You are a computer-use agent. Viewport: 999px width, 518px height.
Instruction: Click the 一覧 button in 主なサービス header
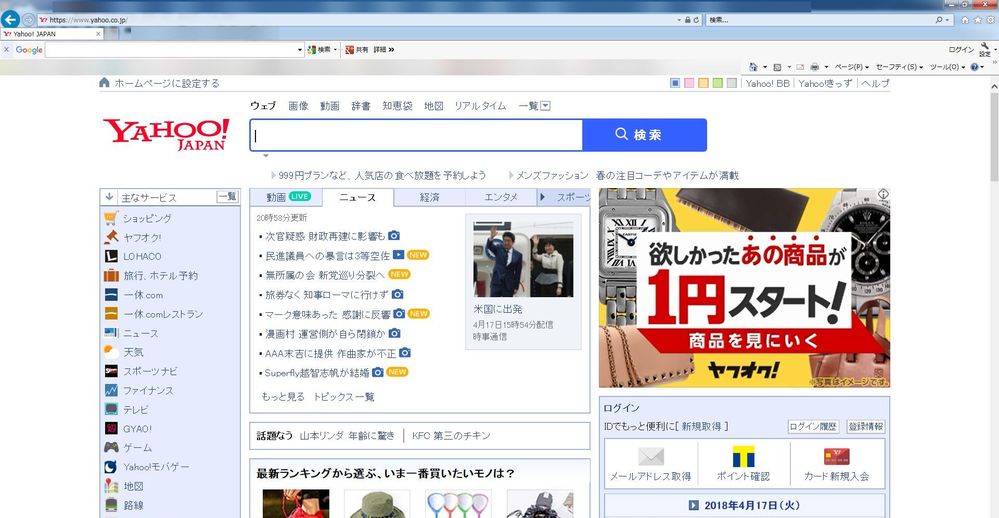coord(227,197)
